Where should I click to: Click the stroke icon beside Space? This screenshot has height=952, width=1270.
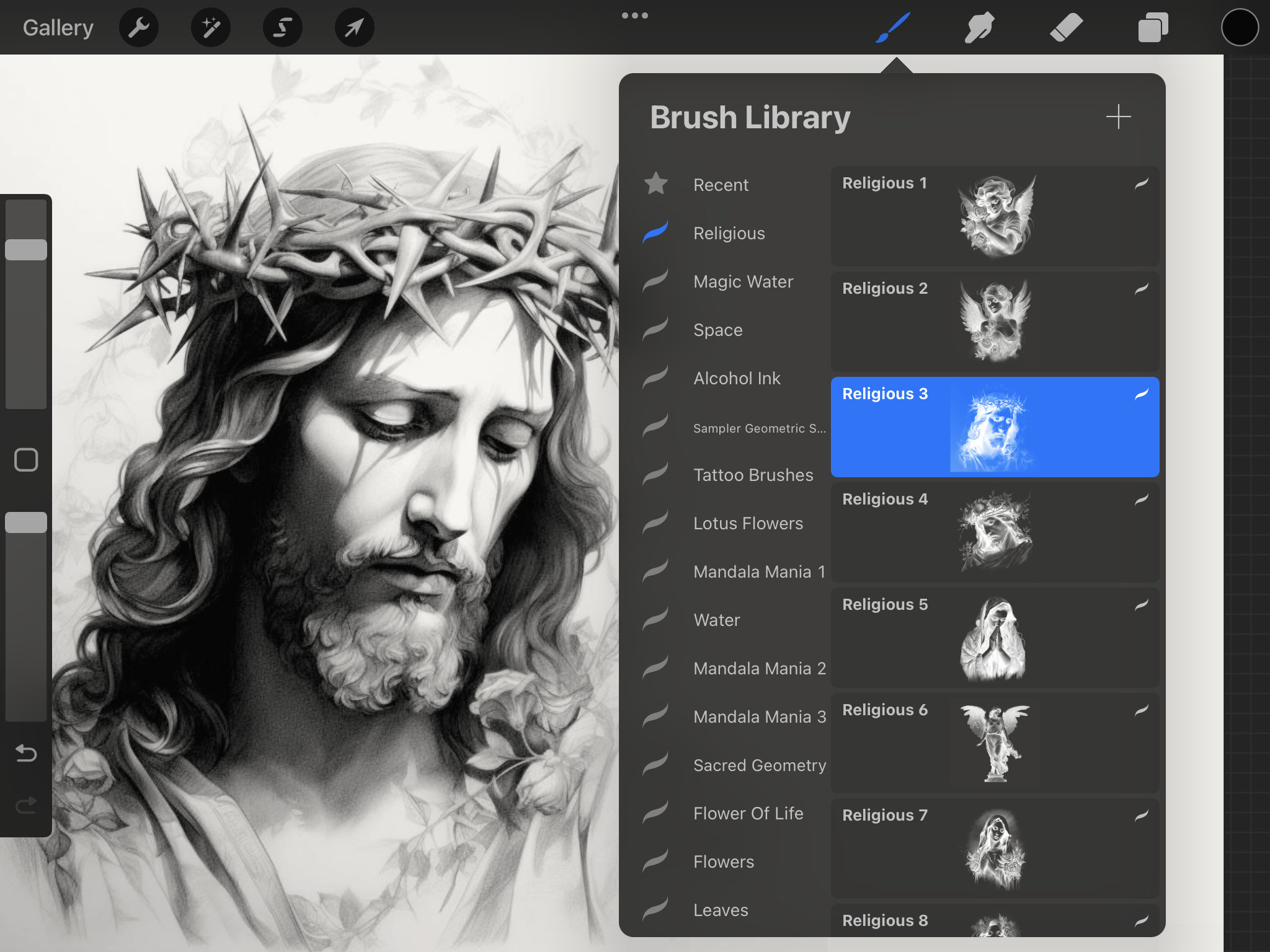coord(655,328)
